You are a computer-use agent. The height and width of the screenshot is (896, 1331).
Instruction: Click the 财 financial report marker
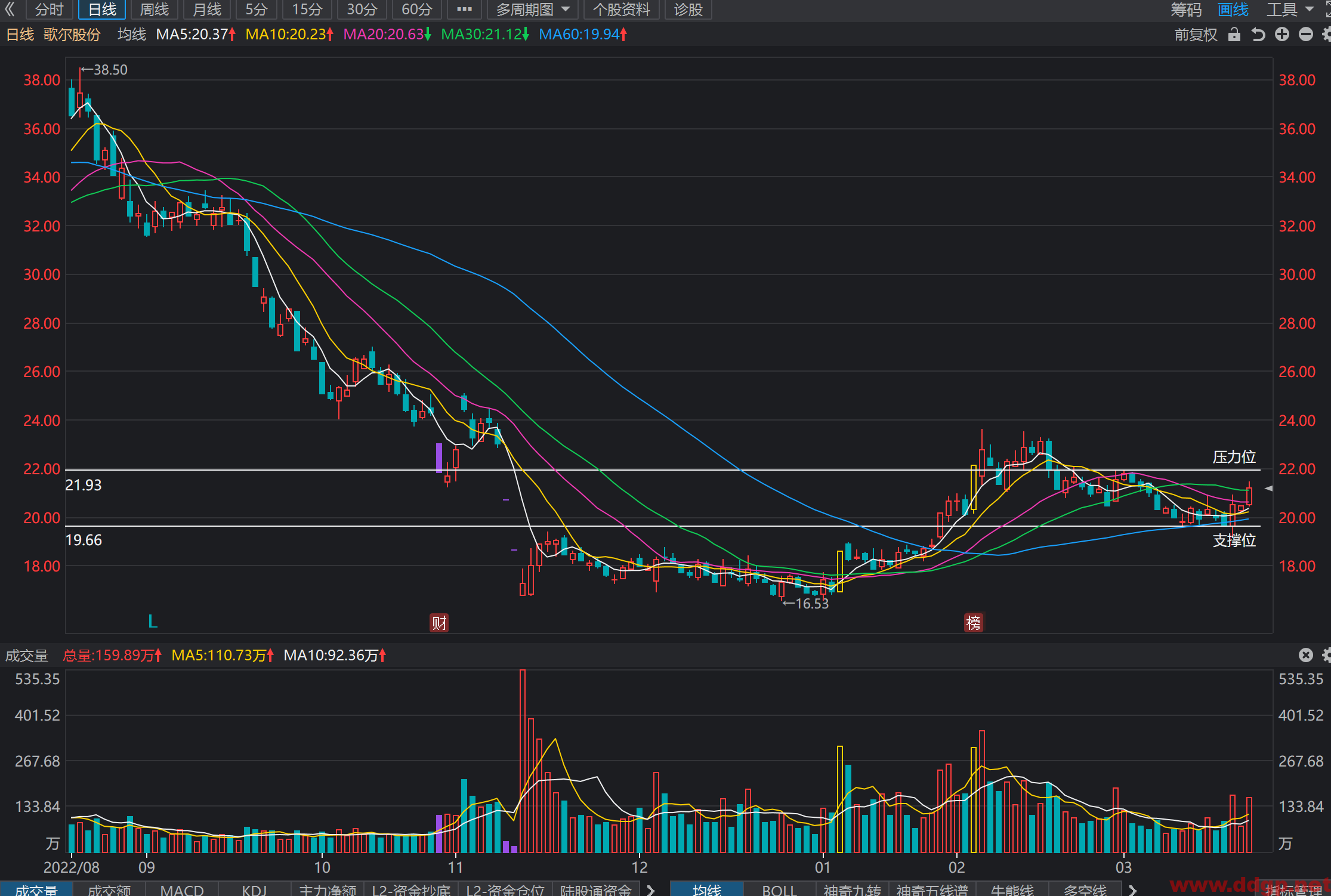click(x=439, y=623)
